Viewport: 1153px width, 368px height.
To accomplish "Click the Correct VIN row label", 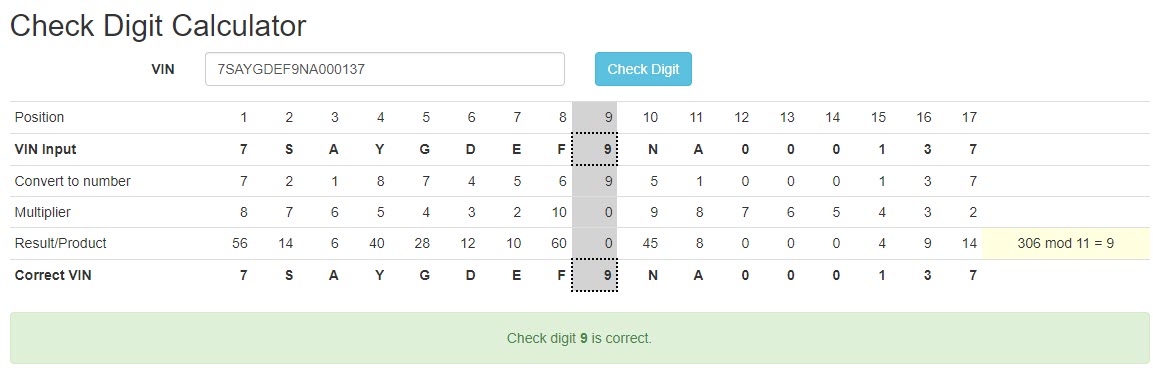I will pyautogui.click(x=54, y=275).
